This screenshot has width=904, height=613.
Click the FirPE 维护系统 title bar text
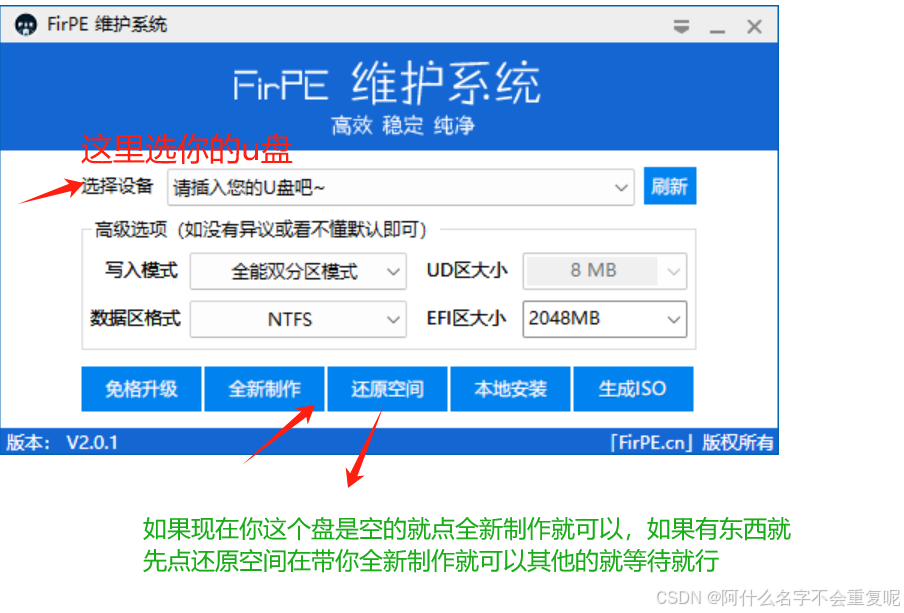coord(107,24)
